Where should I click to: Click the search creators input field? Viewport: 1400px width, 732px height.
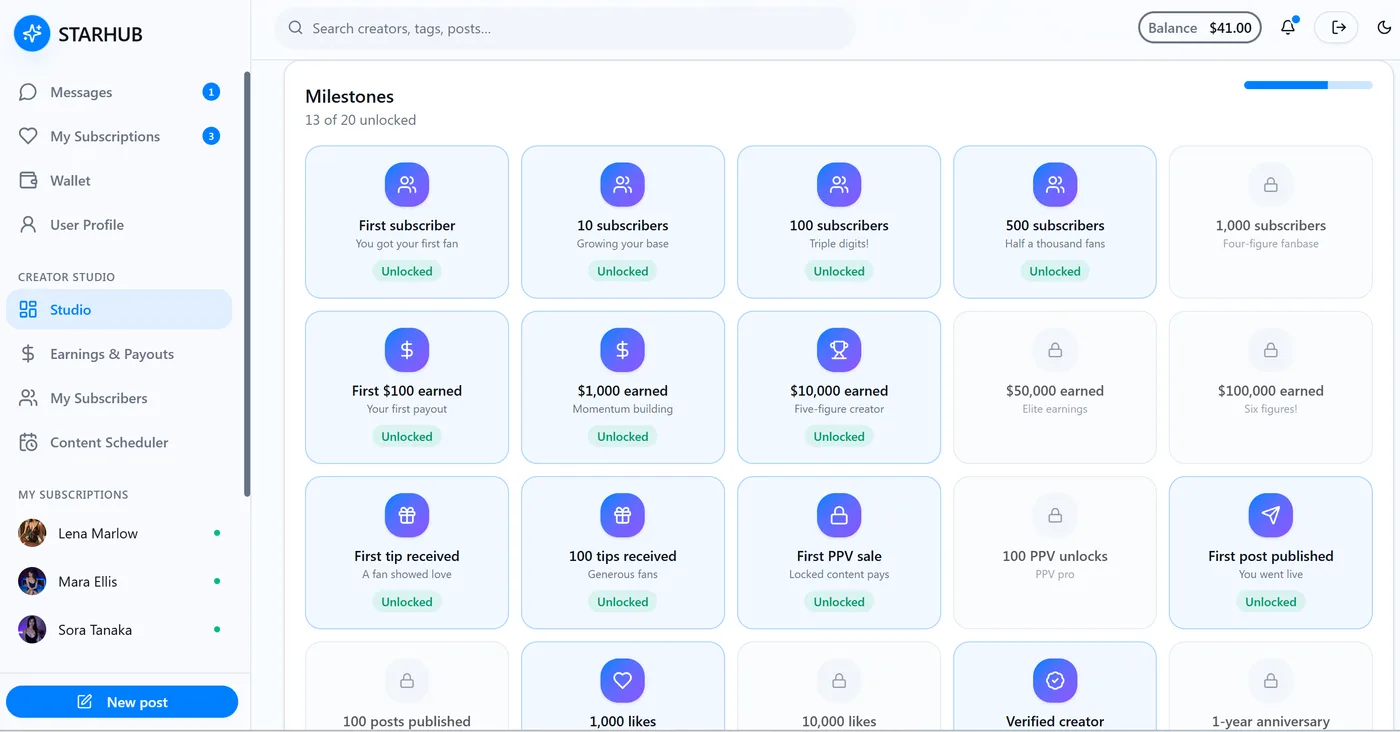click(565, 28)
